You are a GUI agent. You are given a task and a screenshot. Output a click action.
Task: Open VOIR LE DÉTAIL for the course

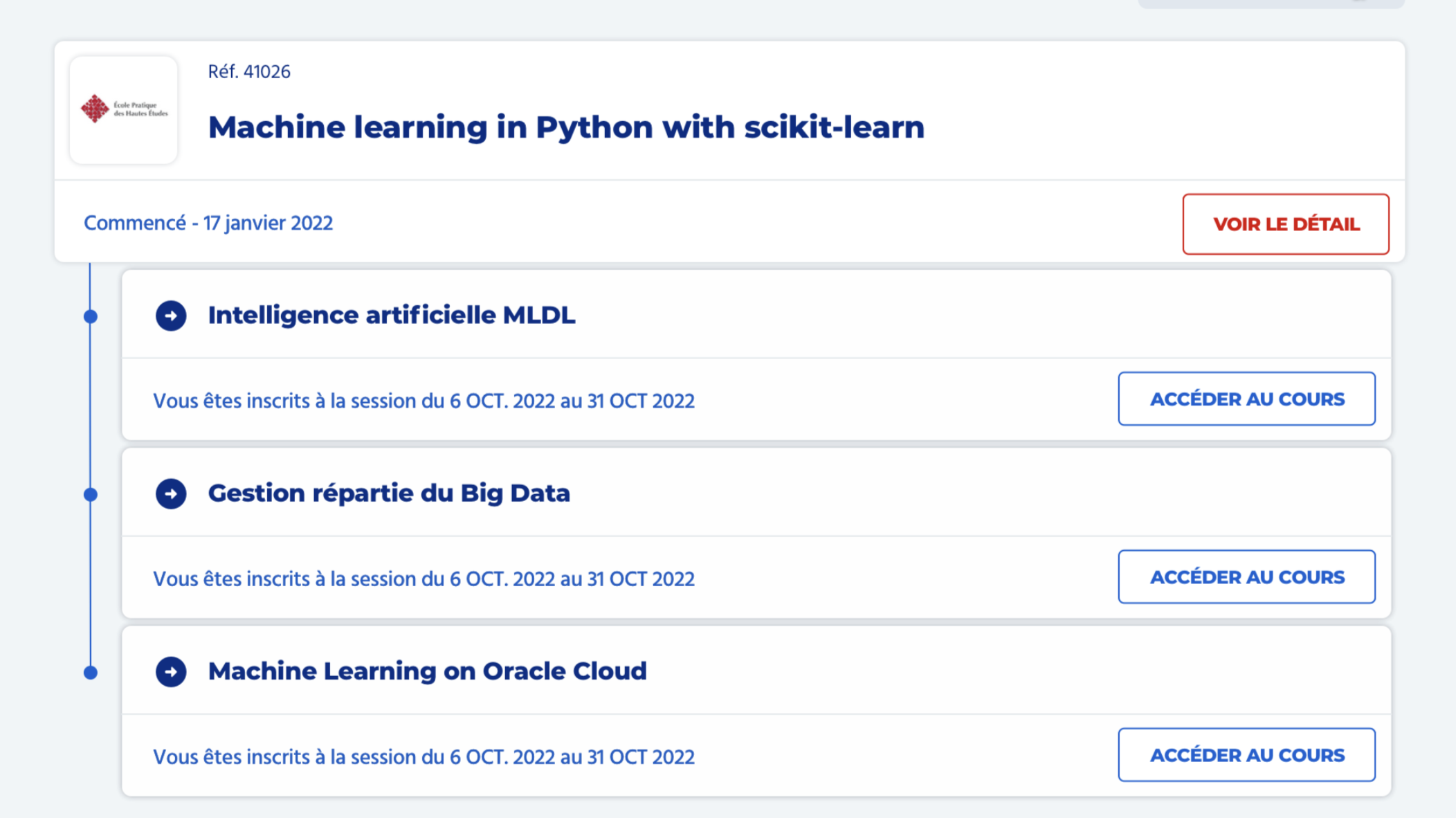pyautogui.click(x=1285, y=224)
